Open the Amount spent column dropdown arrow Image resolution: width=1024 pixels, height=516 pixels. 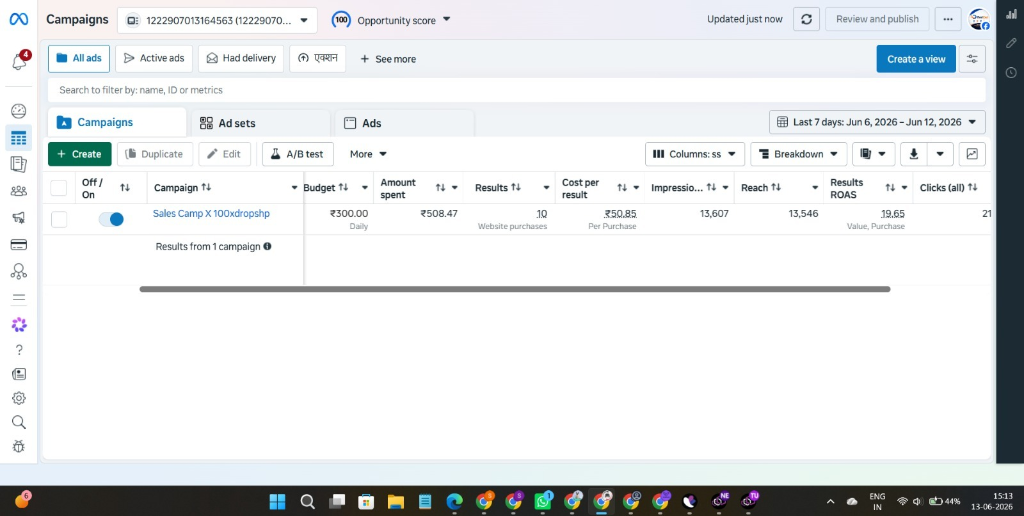(455, 188)
